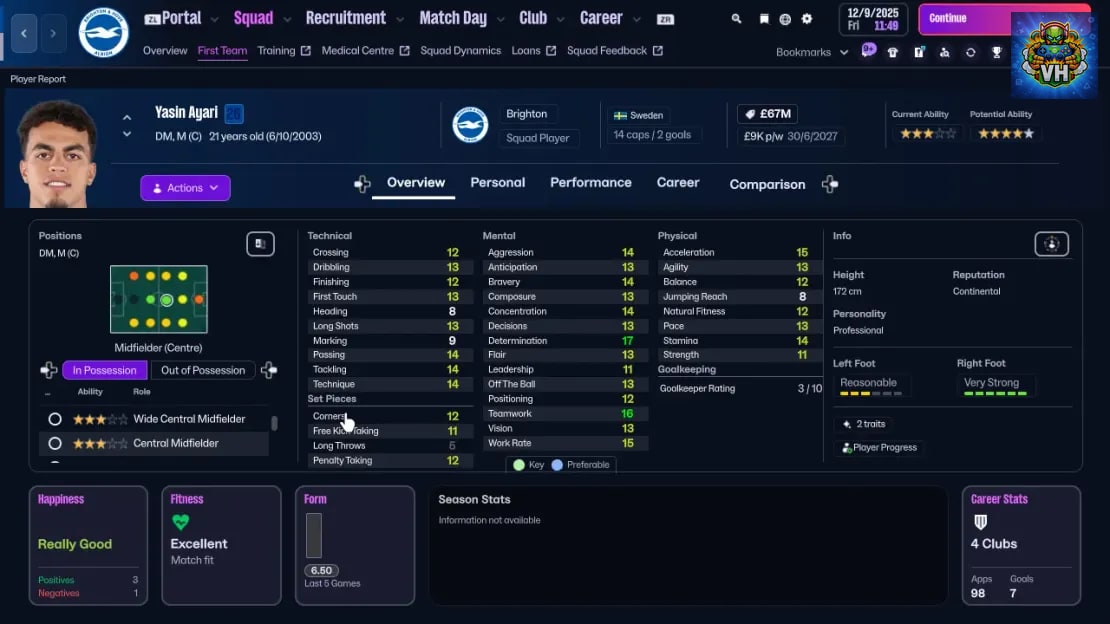Click Yasin Ayari's player portrait
This screenshot has width=1110, height=624.
(x=57, y=154)
